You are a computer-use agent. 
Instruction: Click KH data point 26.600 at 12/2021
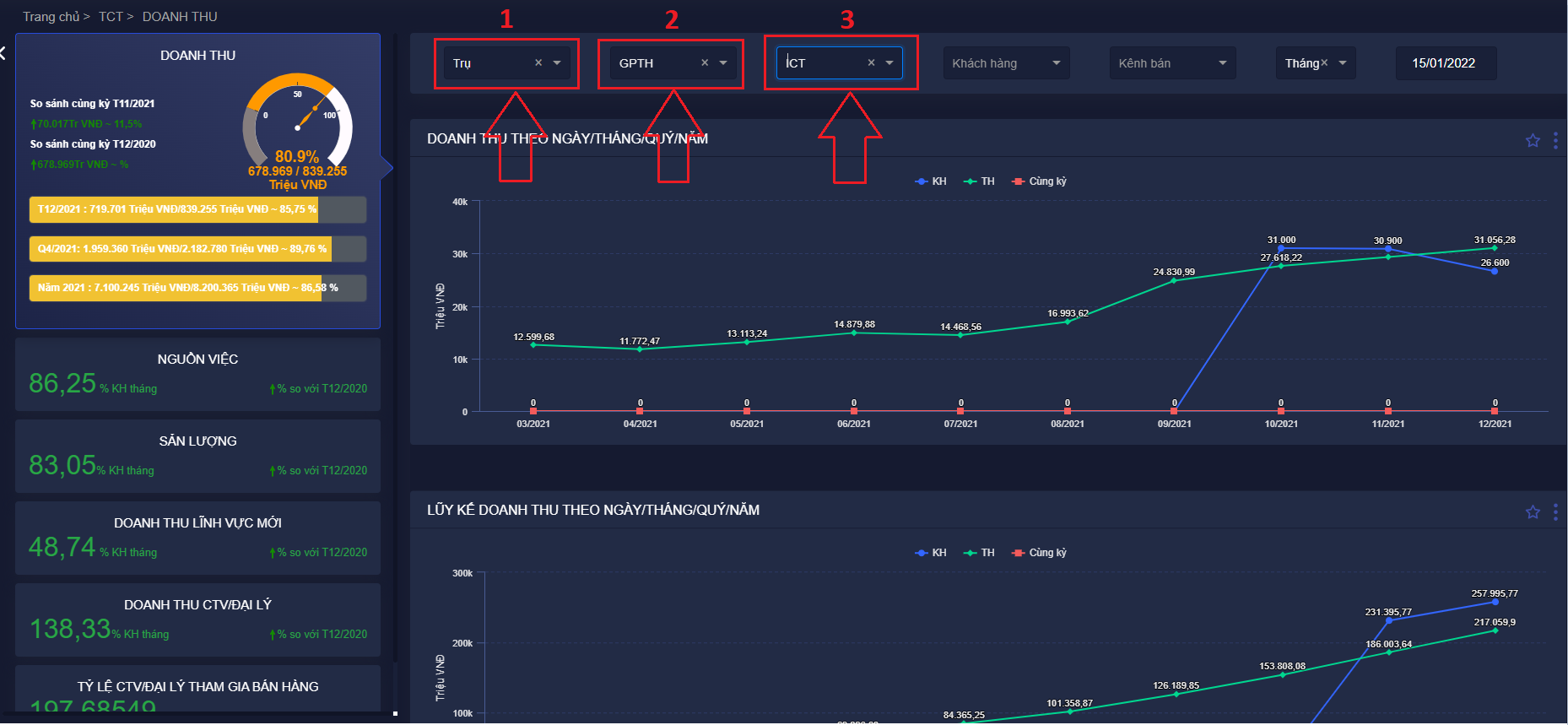click(1495, 271)
